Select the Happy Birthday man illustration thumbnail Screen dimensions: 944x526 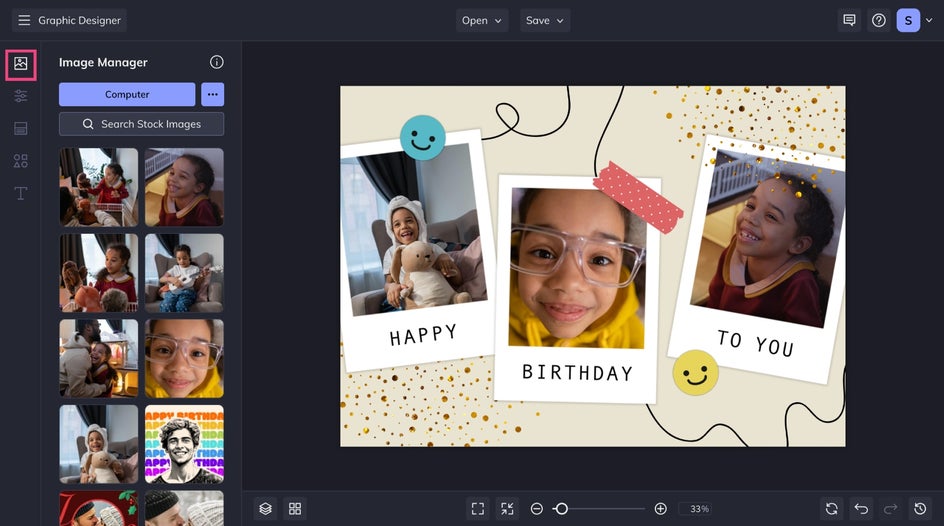point(184,444)
